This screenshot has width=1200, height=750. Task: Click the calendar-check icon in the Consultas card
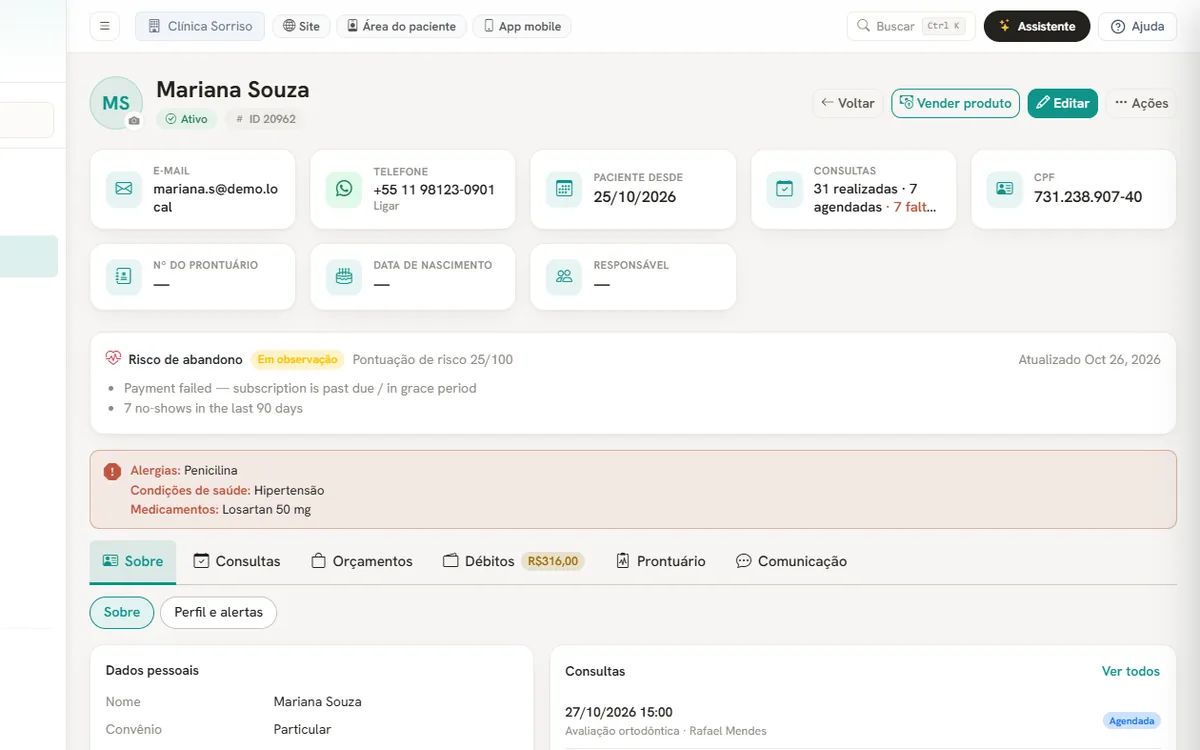tap(785, 188)
